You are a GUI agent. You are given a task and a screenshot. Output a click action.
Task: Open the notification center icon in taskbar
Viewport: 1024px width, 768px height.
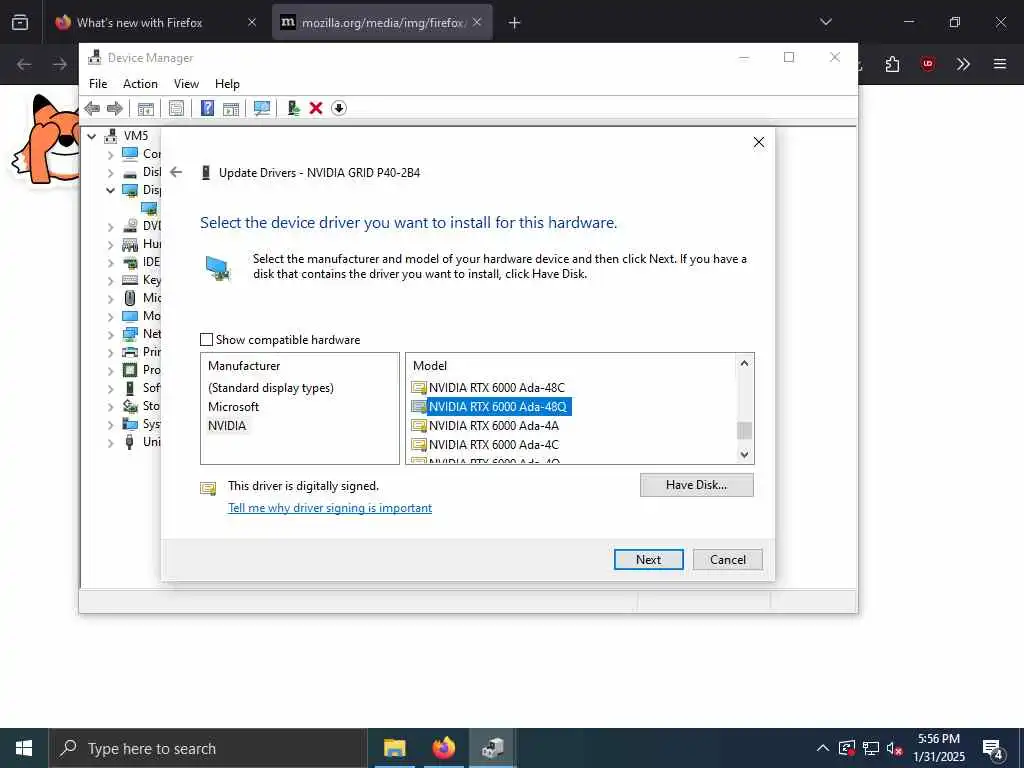993,748
